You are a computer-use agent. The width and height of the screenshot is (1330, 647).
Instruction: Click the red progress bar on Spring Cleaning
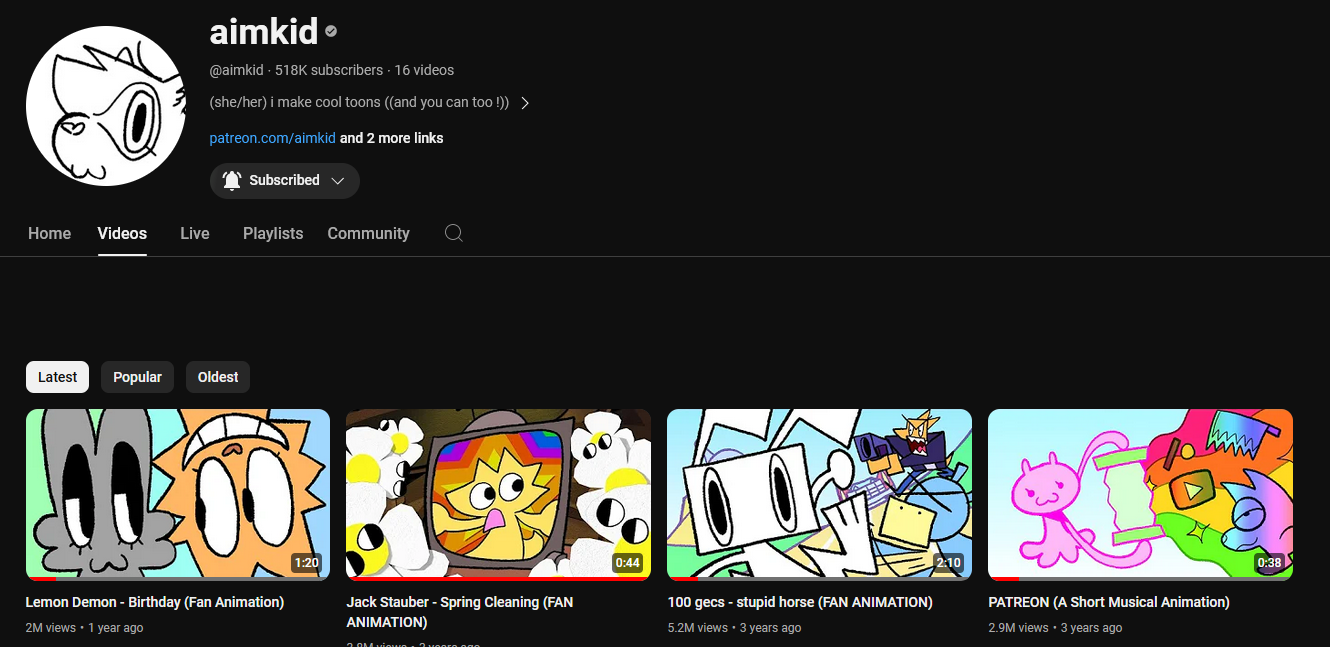click(480, 578)
